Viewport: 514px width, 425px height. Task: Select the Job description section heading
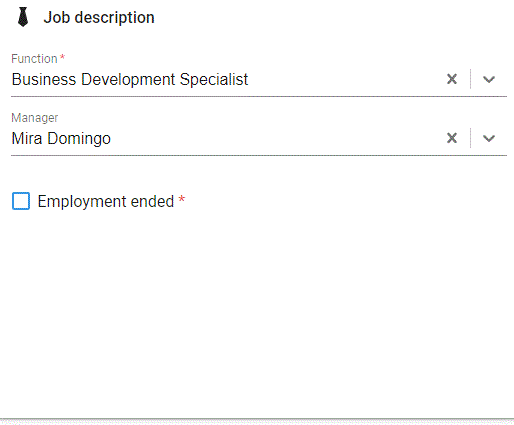(x=99, y=17)
